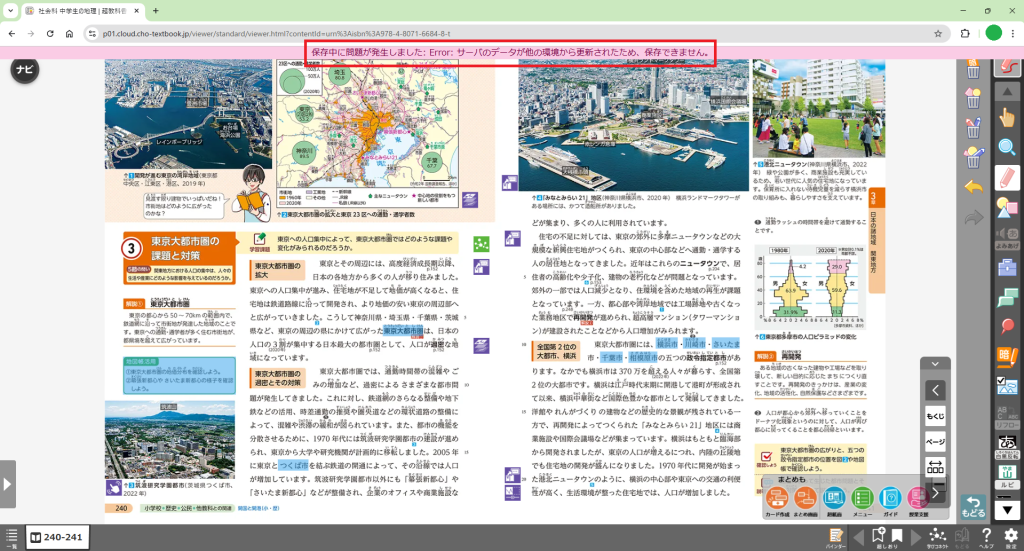Select the magnifying glass zoom tool

(1007, 147)
